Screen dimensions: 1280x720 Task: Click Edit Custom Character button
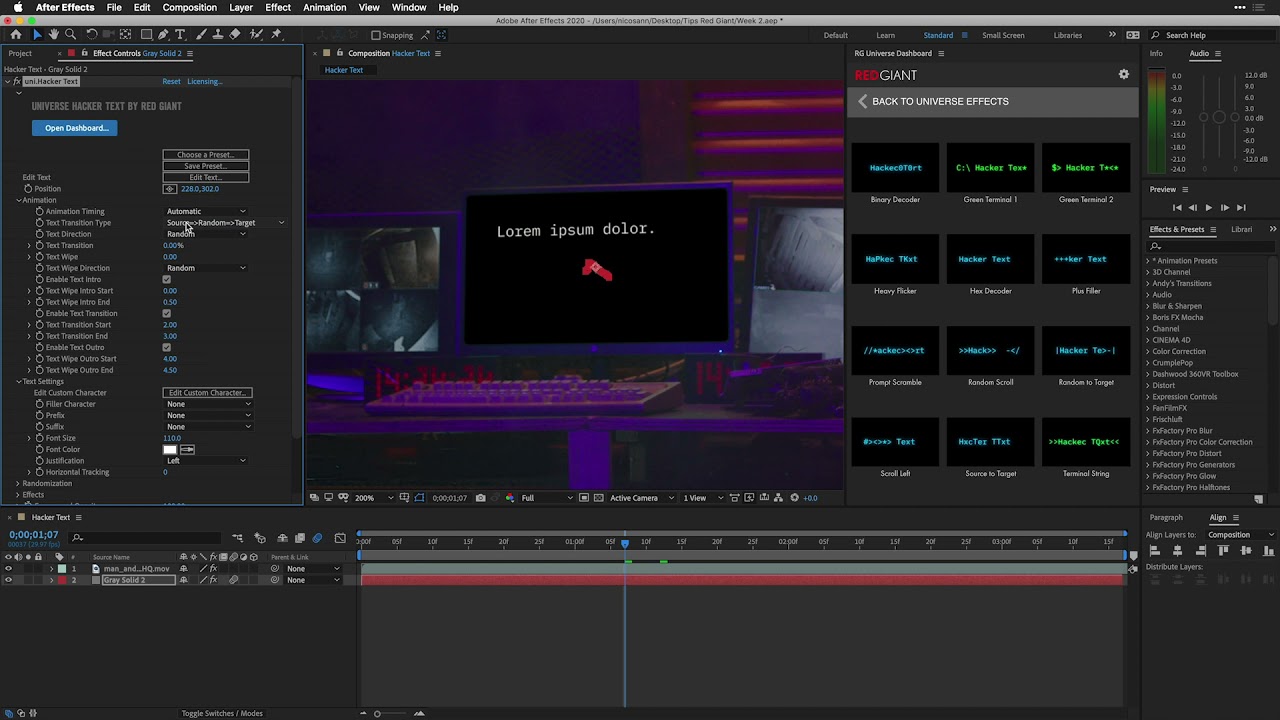(207, 393)
